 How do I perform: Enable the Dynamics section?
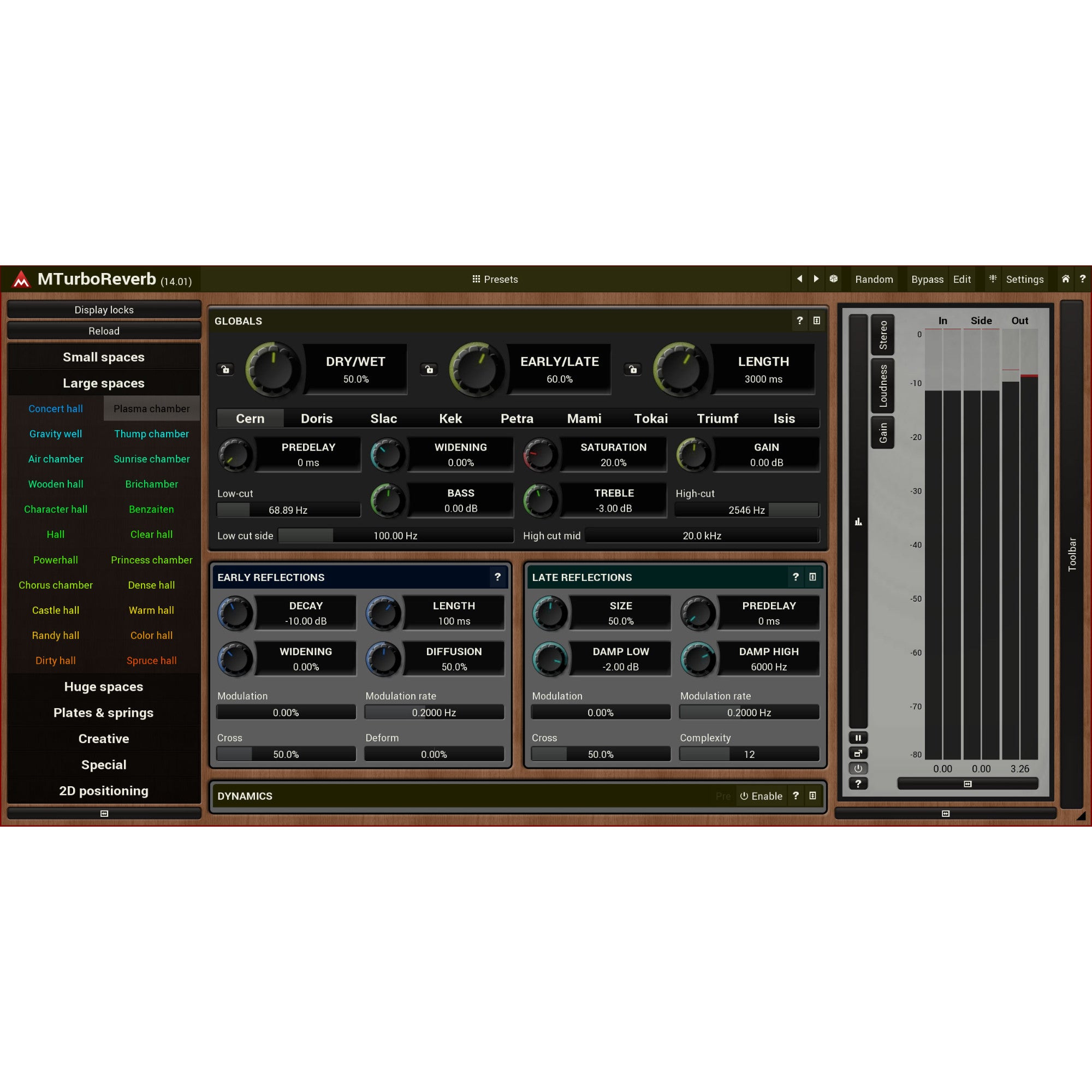761,796
